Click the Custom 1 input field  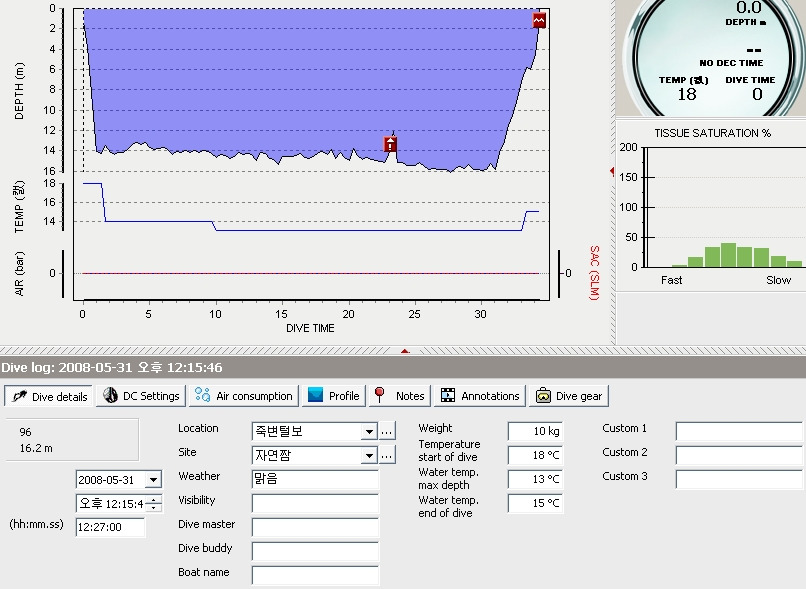(739, 431)
